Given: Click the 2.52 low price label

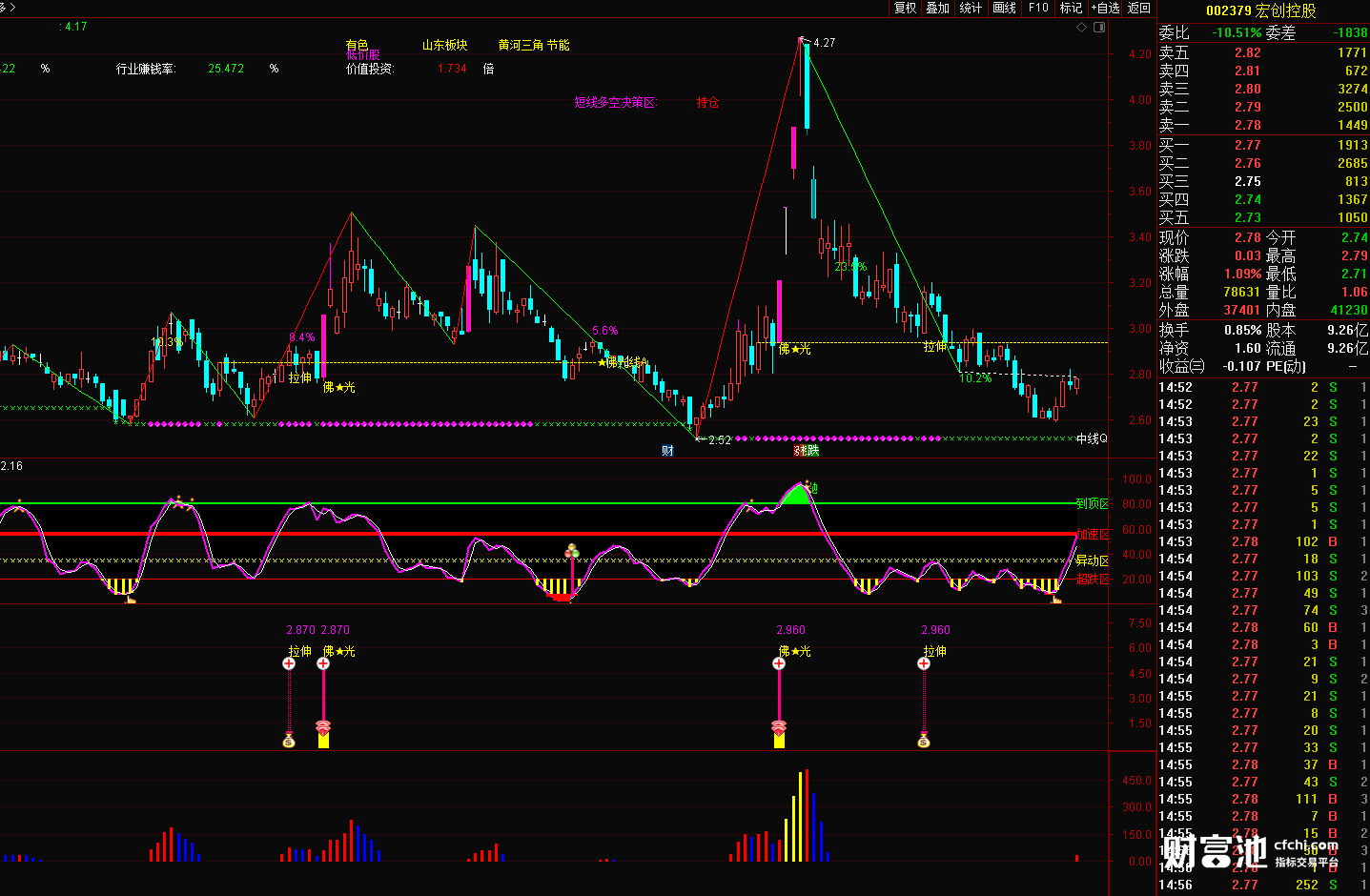Looking at the screenshot, I should [x=720, y=440].
